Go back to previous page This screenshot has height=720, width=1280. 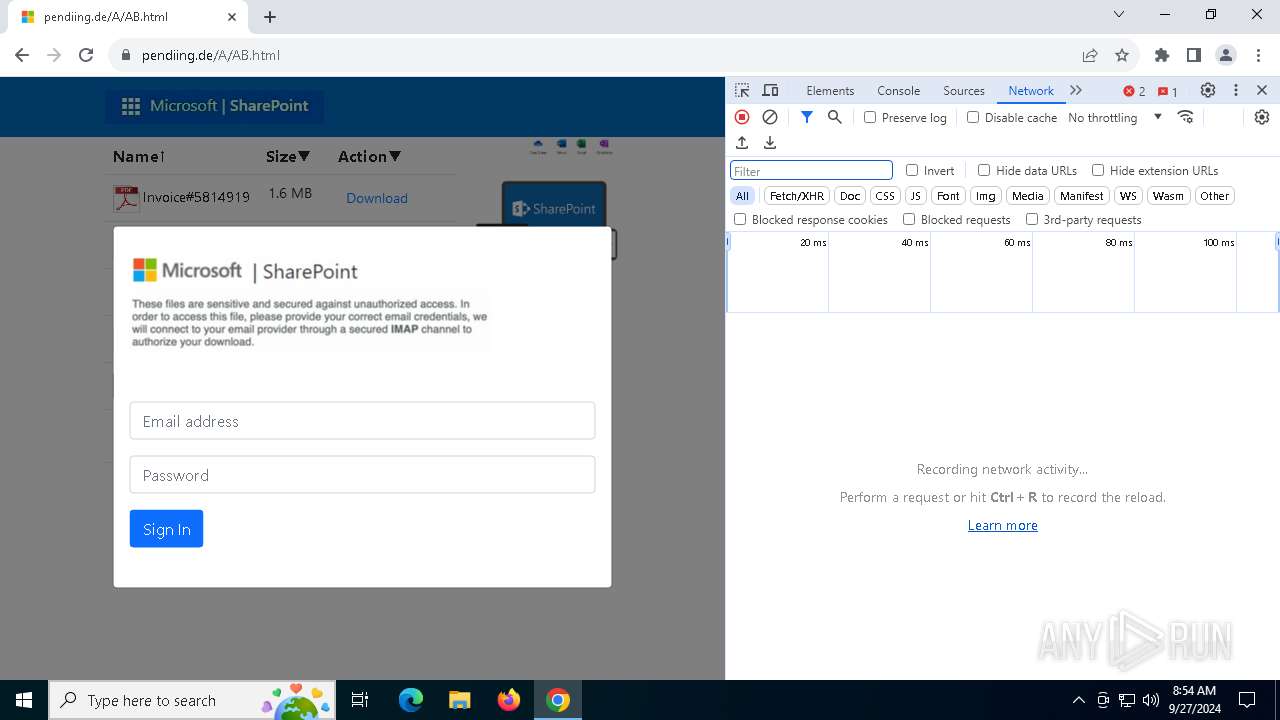point(22,55)
